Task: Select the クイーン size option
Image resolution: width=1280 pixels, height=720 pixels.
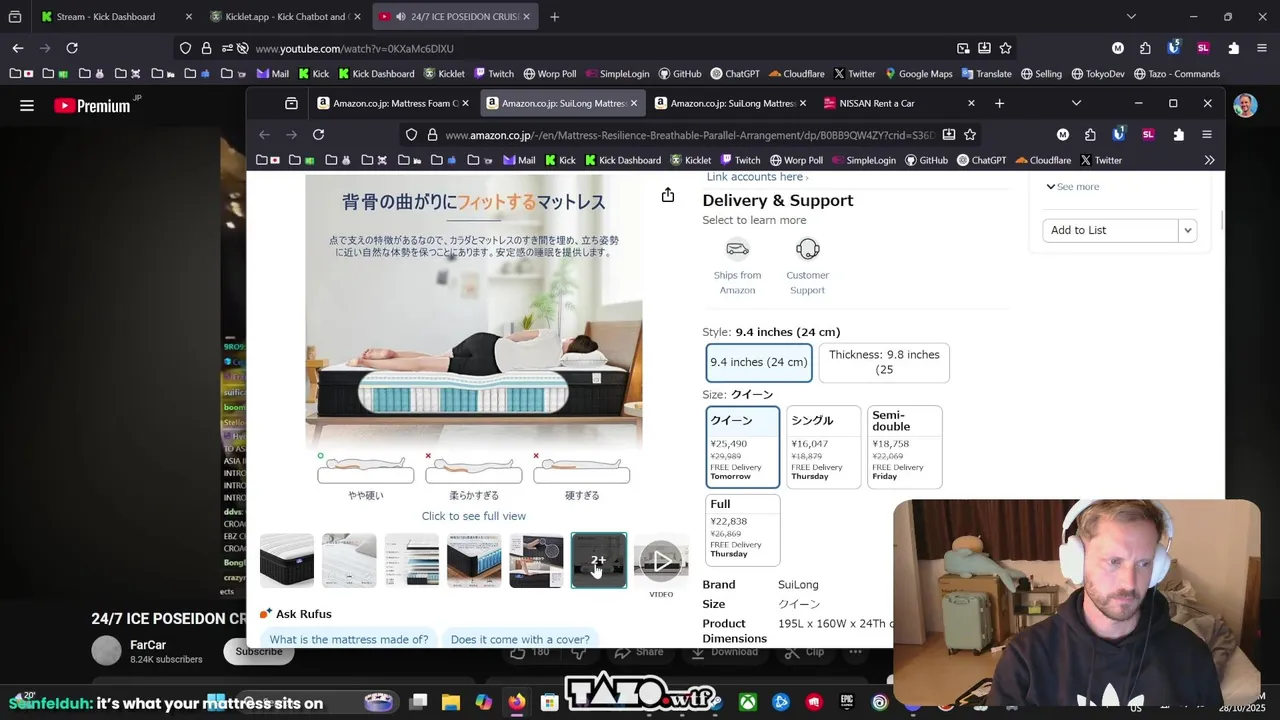Action: [x=743, y=447]
